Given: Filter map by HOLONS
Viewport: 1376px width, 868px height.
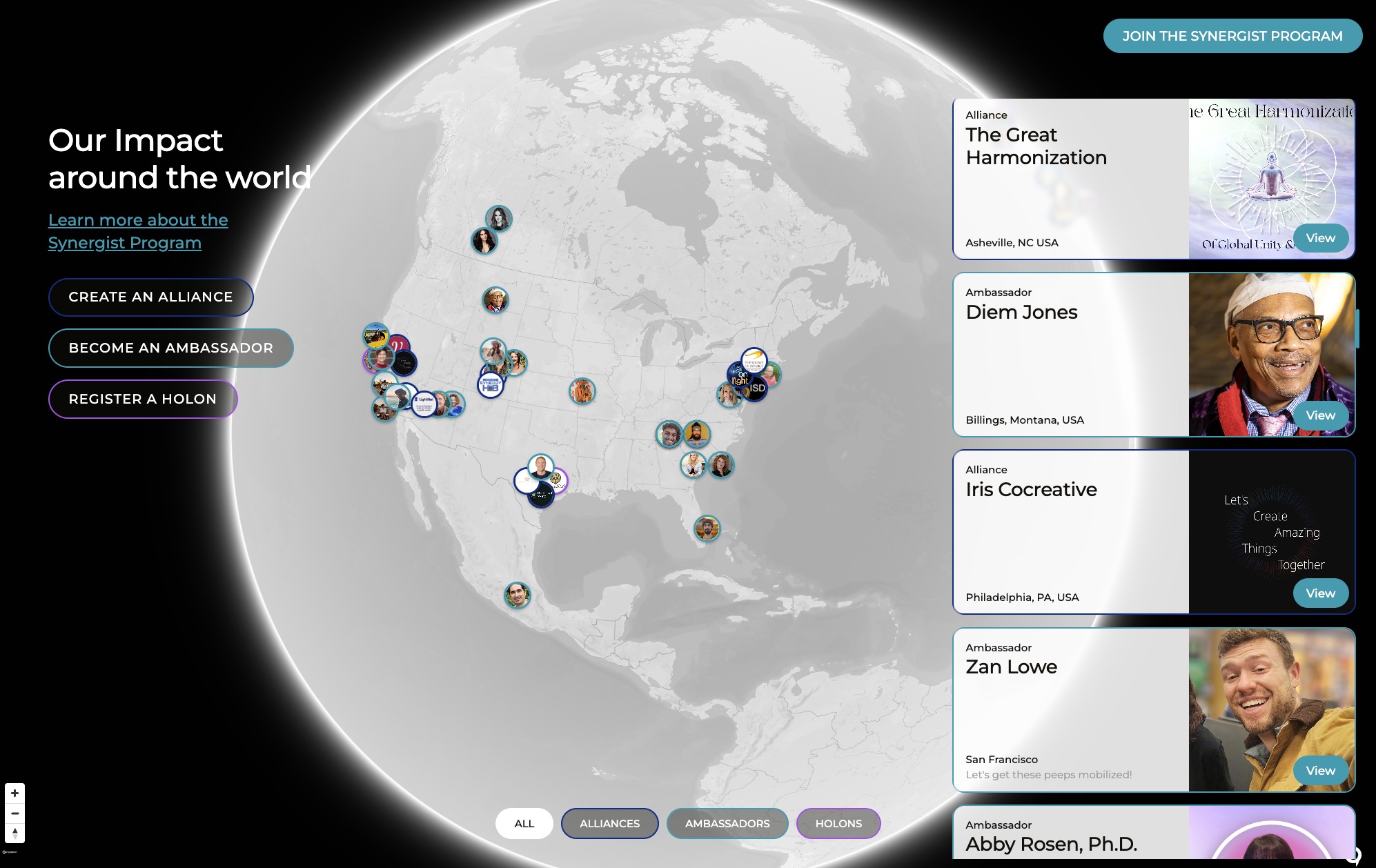Looking at the screenshot, I should coord(838,823).
